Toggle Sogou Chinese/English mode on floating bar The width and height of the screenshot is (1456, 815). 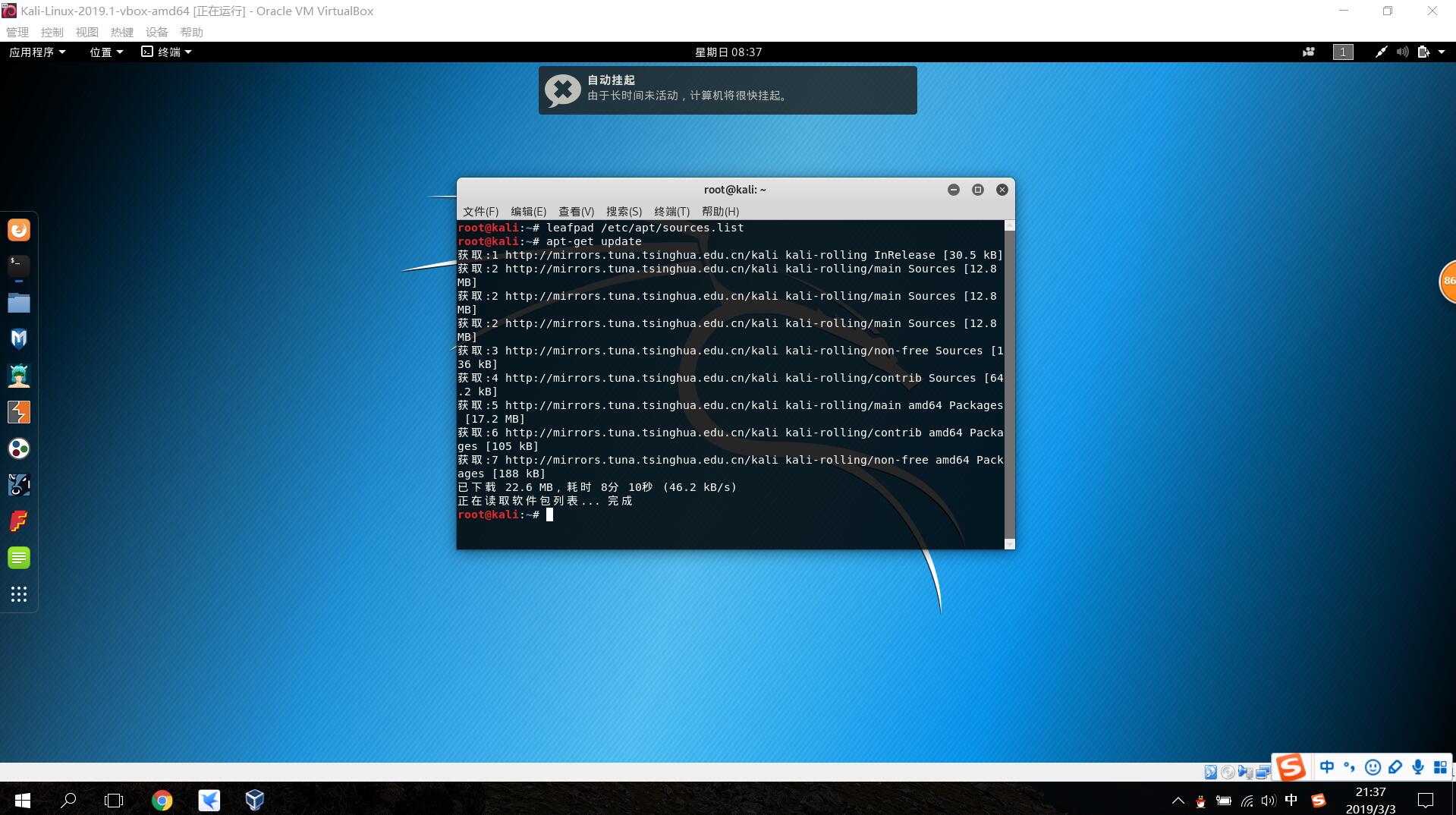(x=1327, y=767)
